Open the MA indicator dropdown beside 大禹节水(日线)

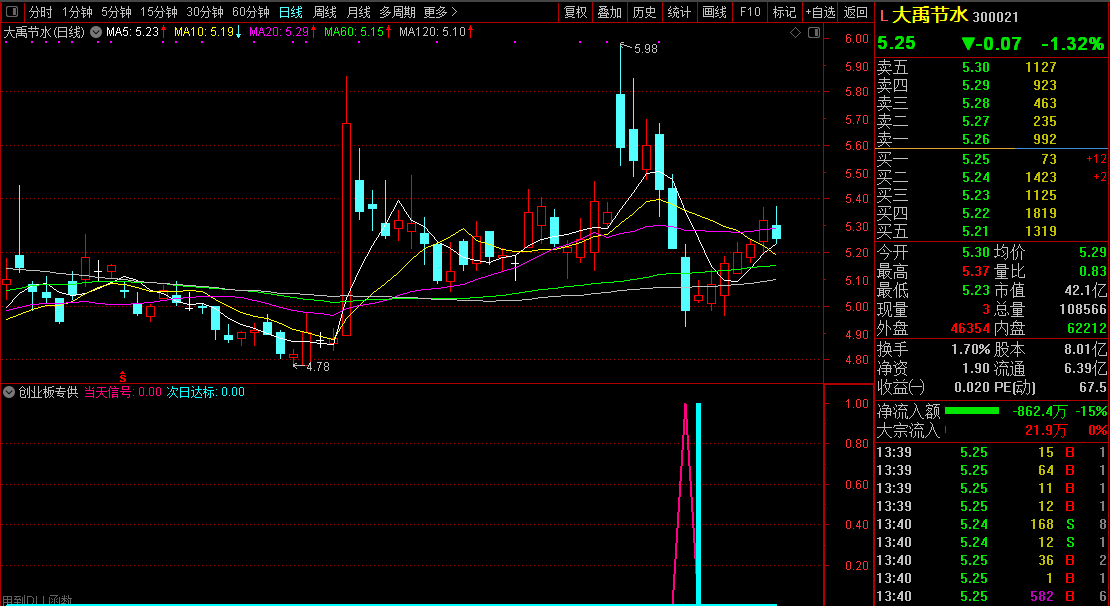coord(95,32)
